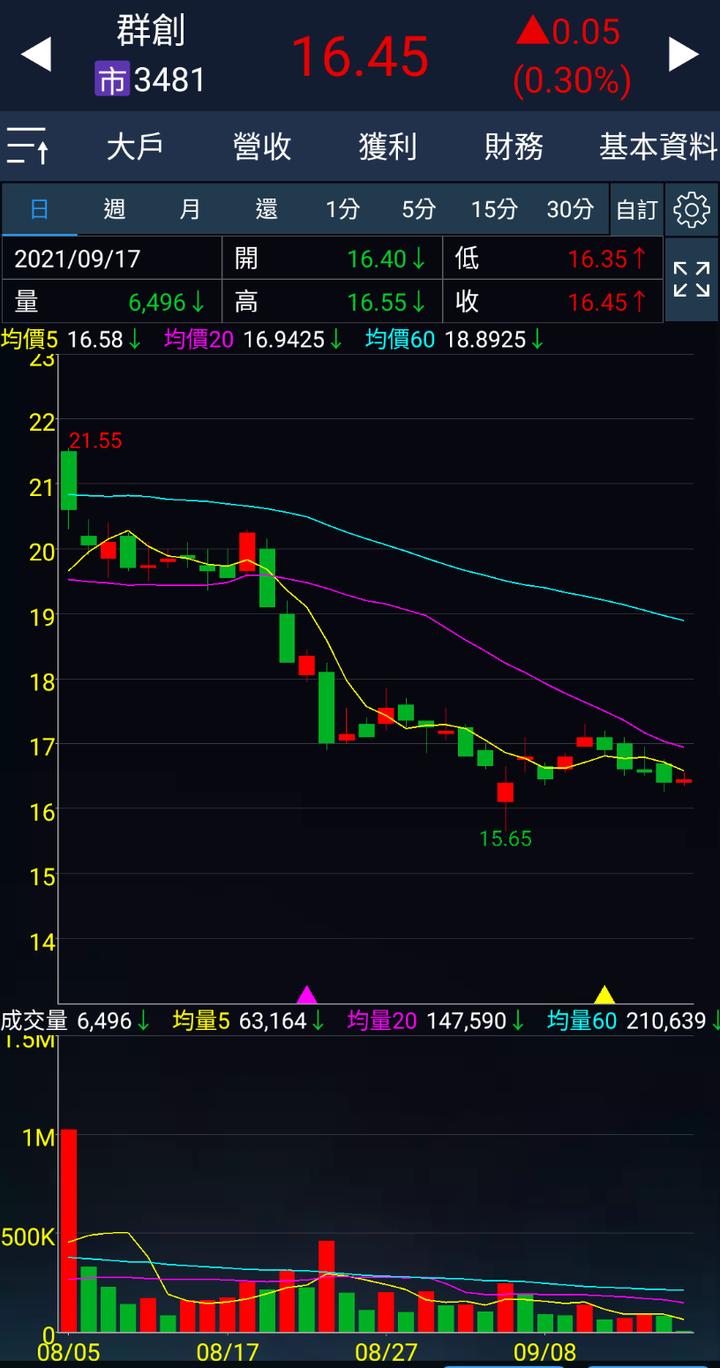This screenshot has width=720, height=1368.
Task: Tap the 09/08 date axis label
Action: 544,1353
